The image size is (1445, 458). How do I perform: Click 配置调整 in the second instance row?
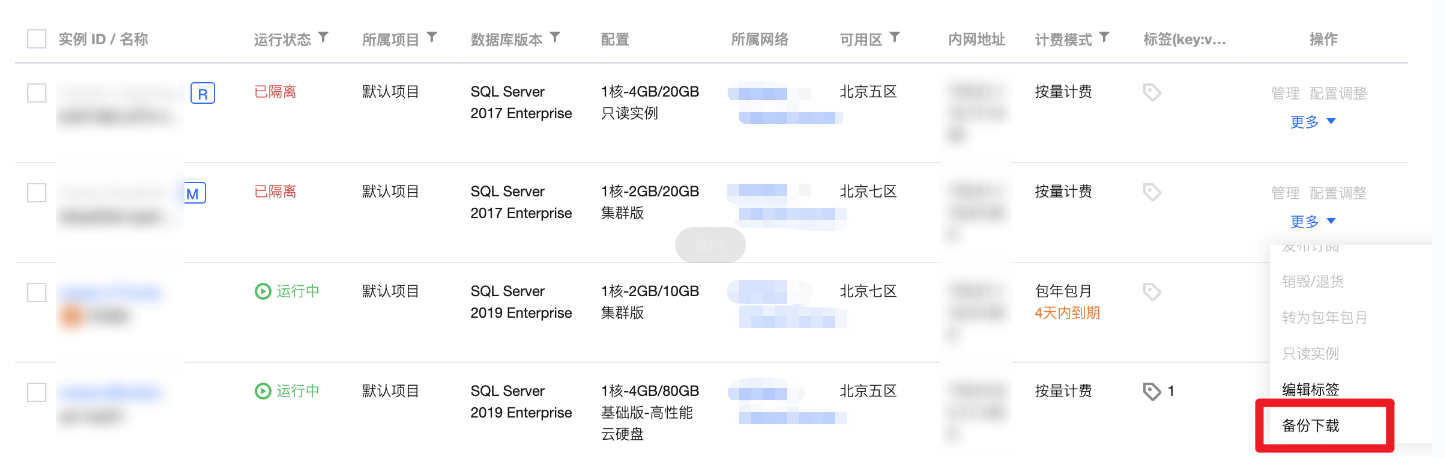point(1338,193)
